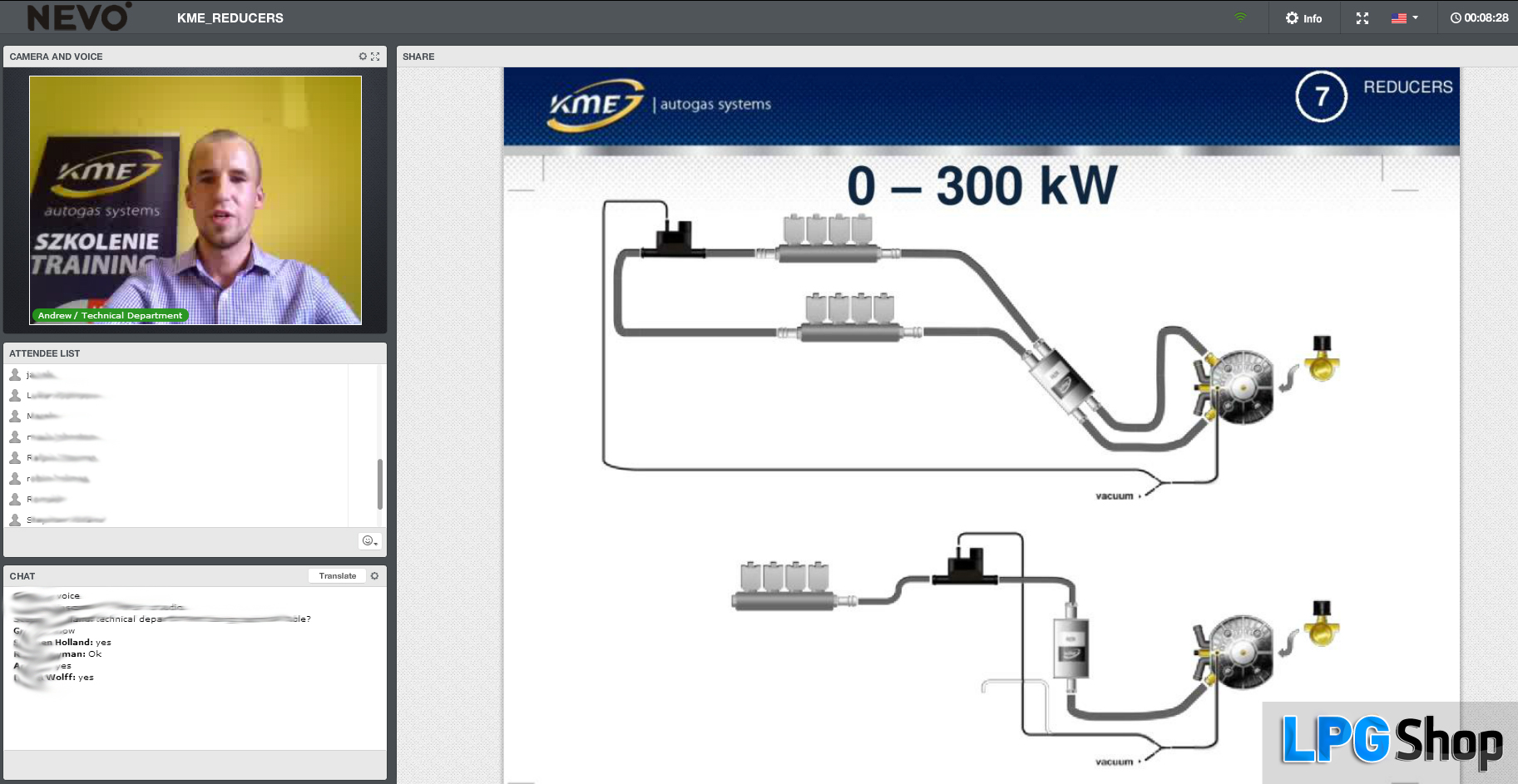
Task: Select the second attendee in the list
Action: tap(175, 396)
